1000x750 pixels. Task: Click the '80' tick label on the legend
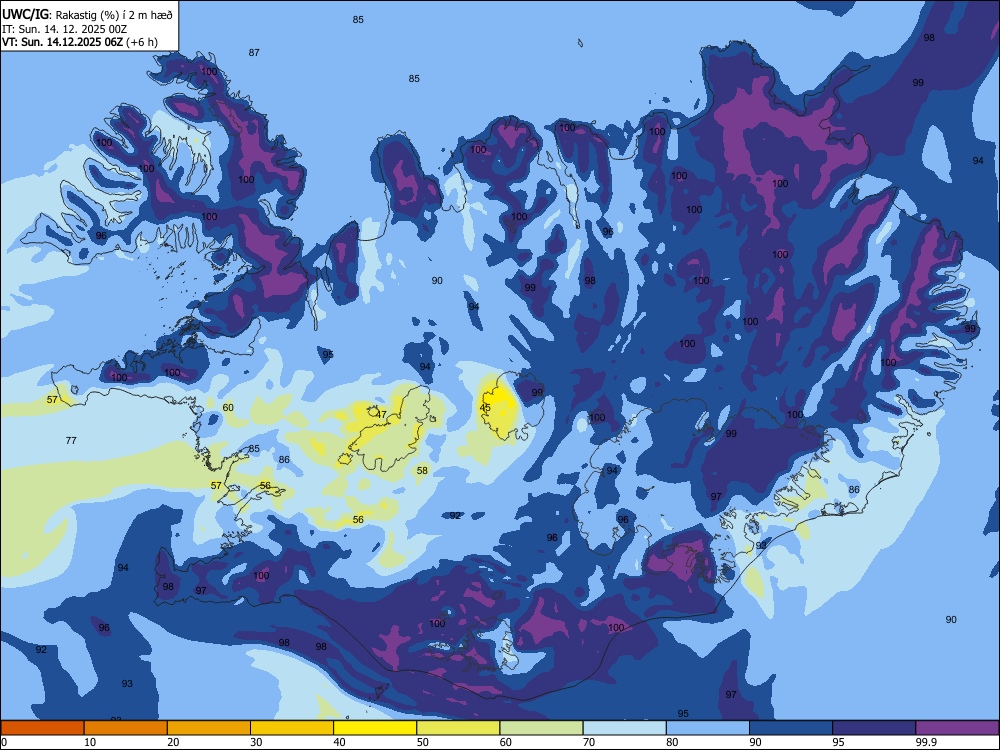672,742
